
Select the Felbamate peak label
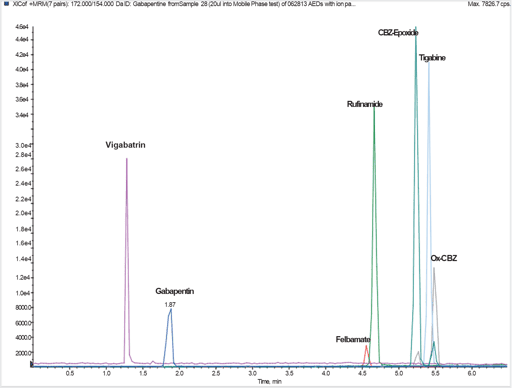(x=353, y=339)
